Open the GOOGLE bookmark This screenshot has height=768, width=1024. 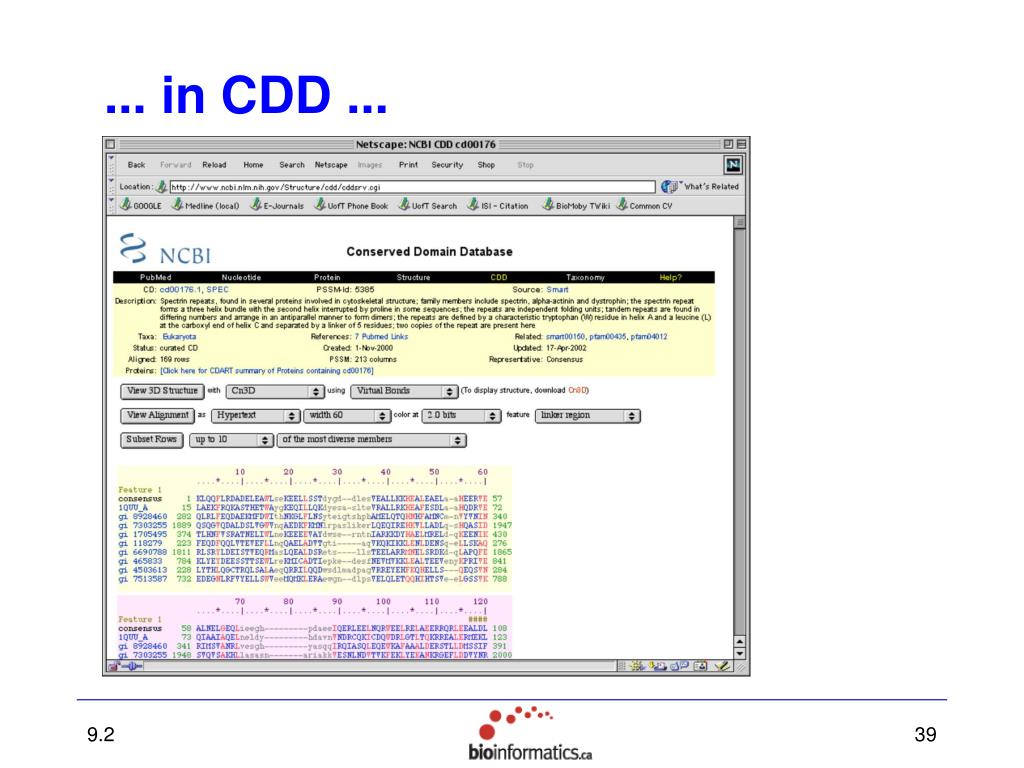141,206
